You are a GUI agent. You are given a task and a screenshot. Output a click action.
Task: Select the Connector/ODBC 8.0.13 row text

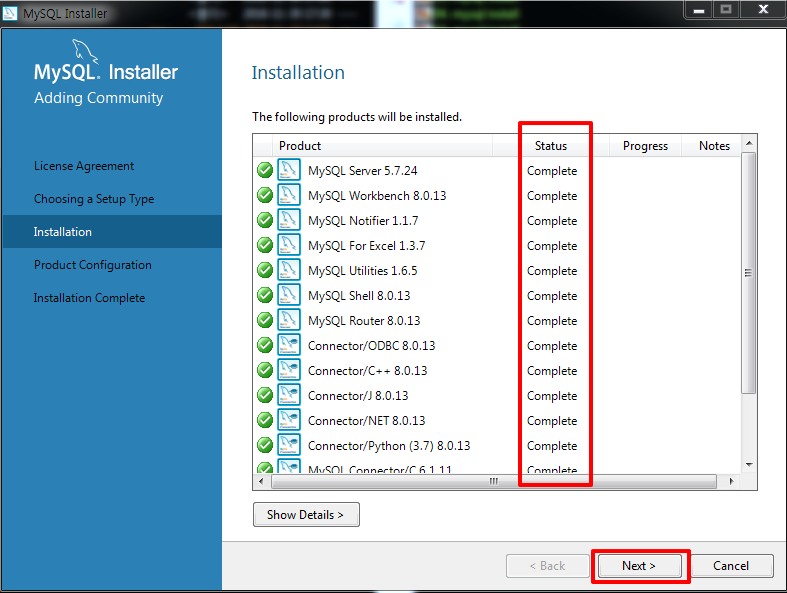(371, 346)
